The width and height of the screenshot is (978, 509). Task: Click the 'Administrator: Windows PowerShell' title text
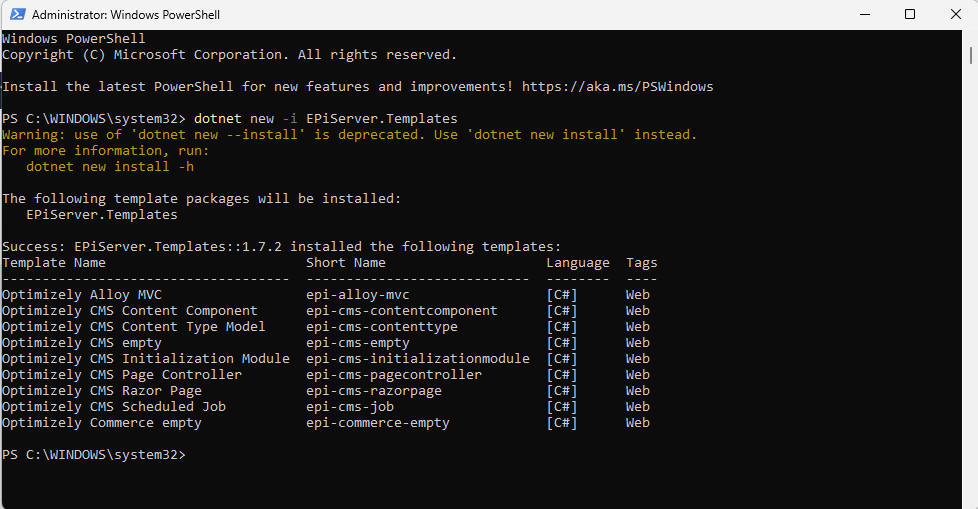tap(126, 15)
